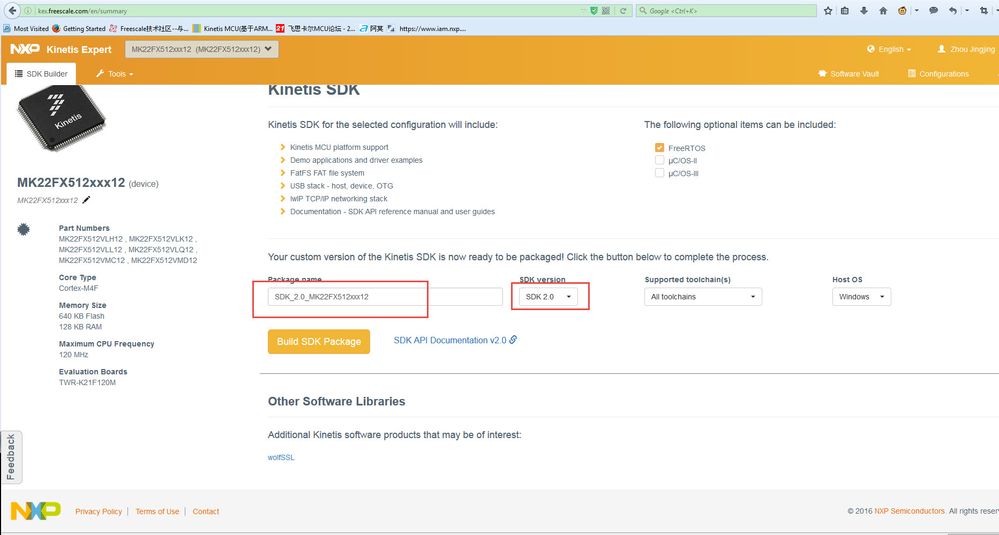
Task: Open the Terms of Use footer link
Action: (x=157, y=511)
